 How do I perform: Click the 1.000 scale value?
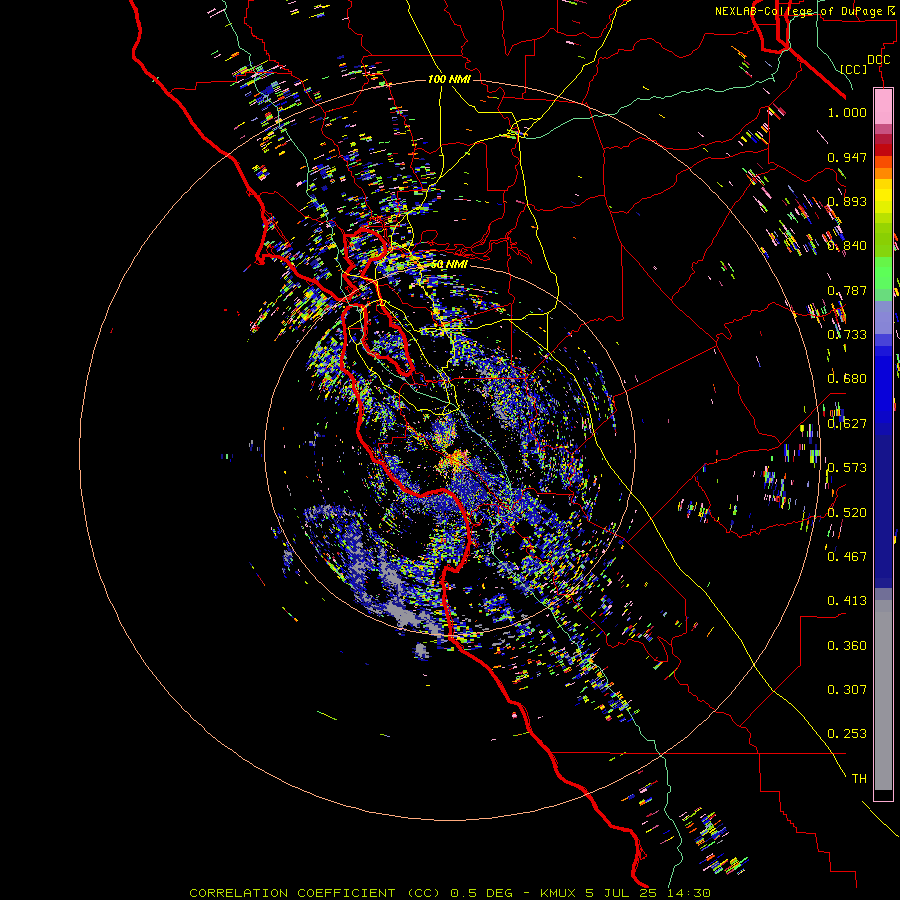[x=847, y=112]
